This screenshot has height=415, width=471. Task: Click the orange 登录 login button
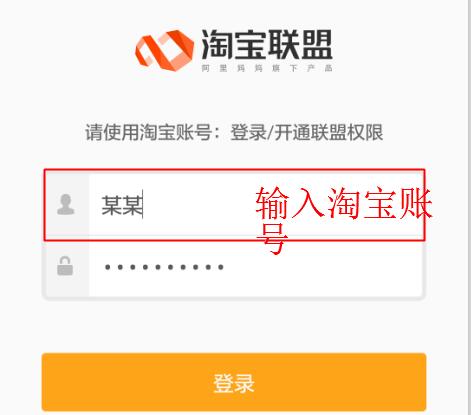click(x=234, y=382)
